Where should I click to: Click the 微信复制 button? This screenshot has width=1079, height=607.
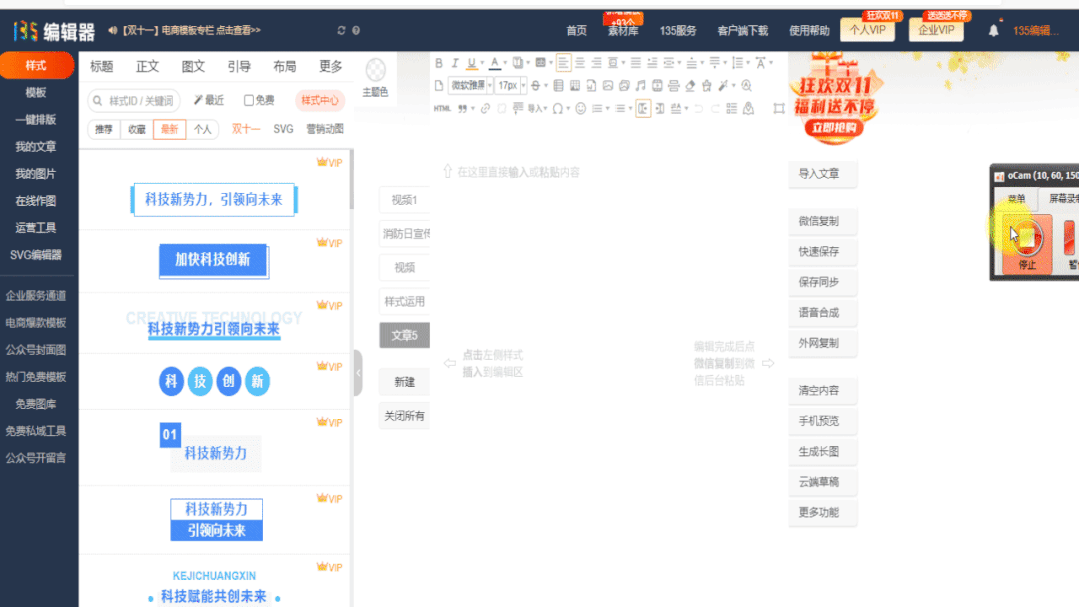(x=822, y=222)
